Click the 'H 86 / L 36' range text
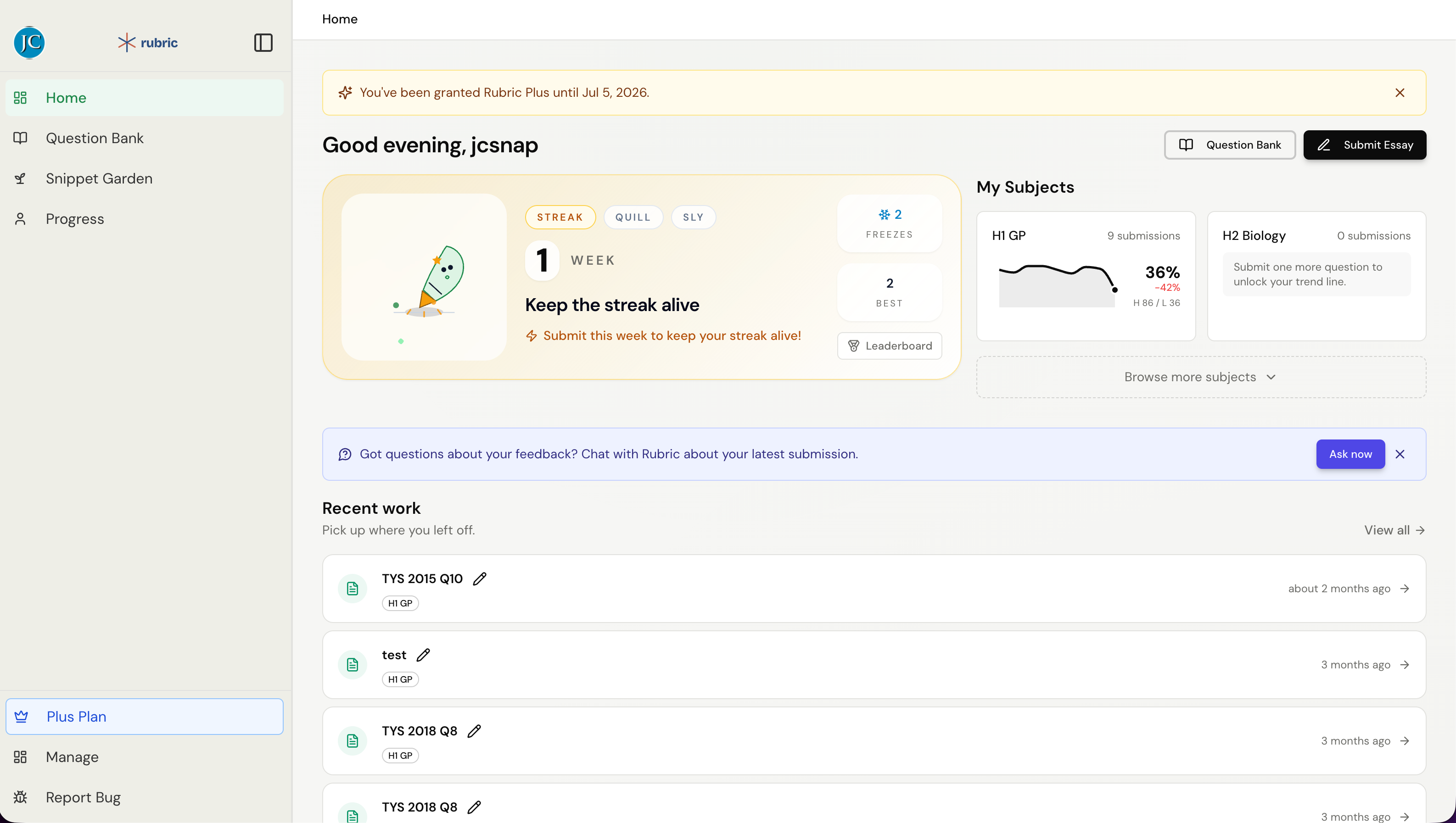The width and height of the screenshot is (1456, 823). 1156,303
